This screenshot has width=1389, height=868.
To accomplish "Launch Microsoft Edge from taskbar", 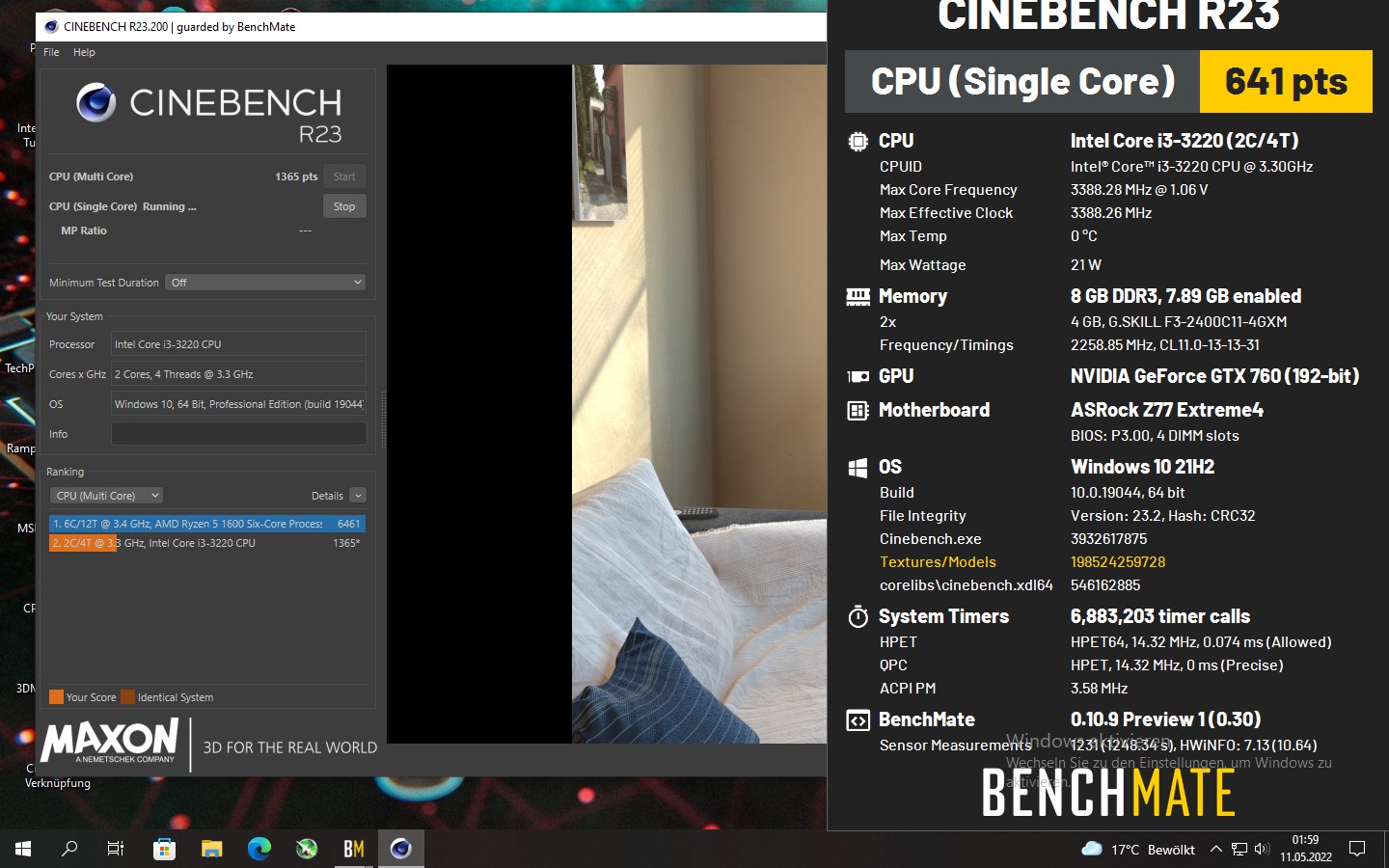I will tap(259, 849).
